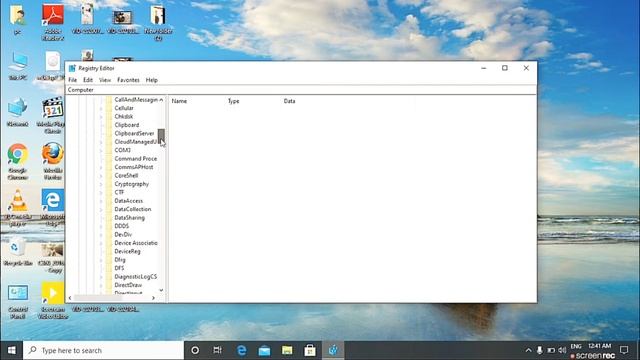Expand the CoreShell registry key
This screenshot has width=640, height=360.
pyautogui.click(x=101, y=176)
